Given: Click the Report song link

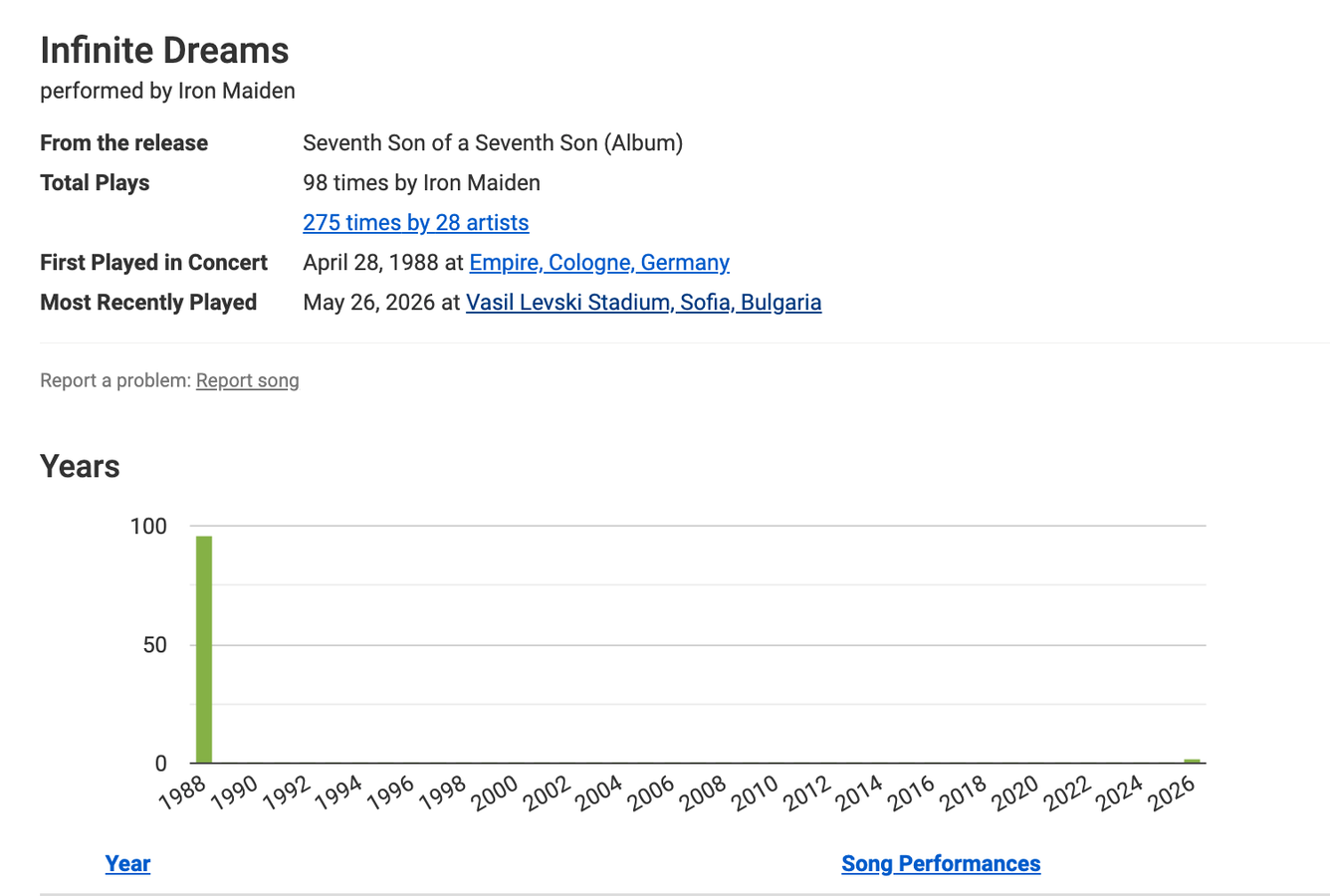Looking at the screenshot, I should pyautogui.click(x=247, y=380).
